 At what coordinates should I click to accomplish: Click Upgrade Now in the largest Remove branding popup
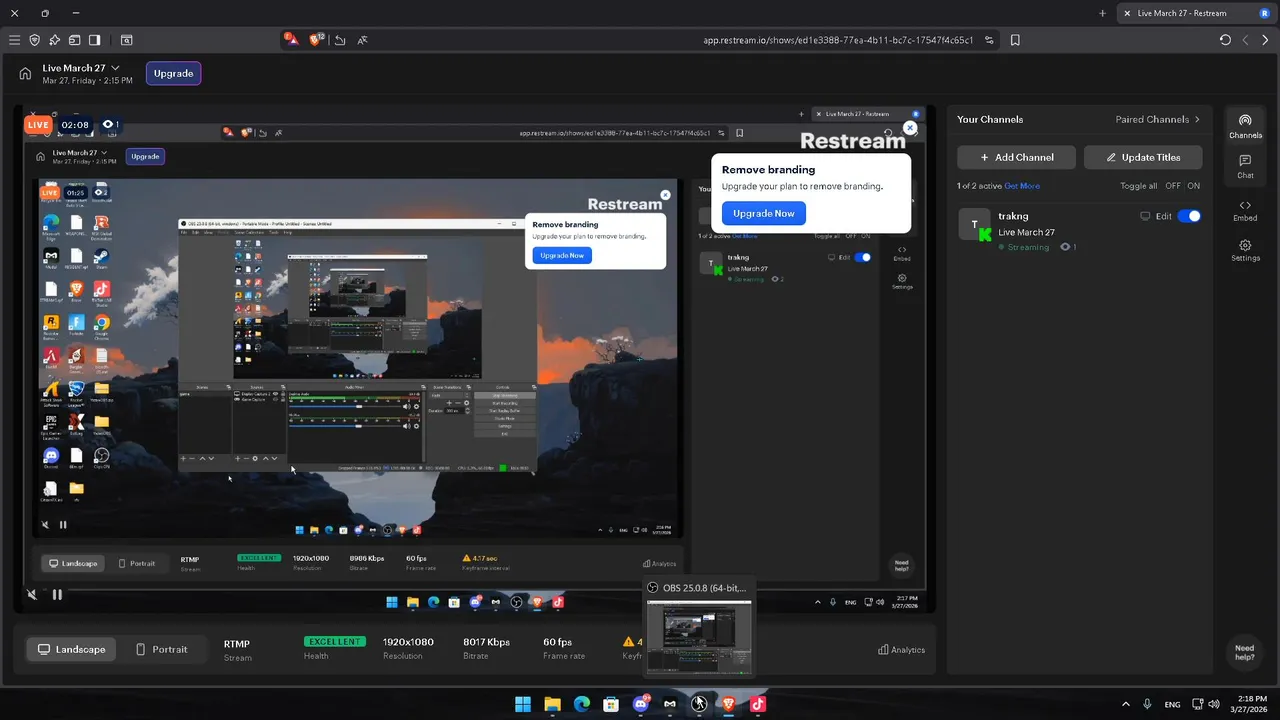(x=764, y=213)
